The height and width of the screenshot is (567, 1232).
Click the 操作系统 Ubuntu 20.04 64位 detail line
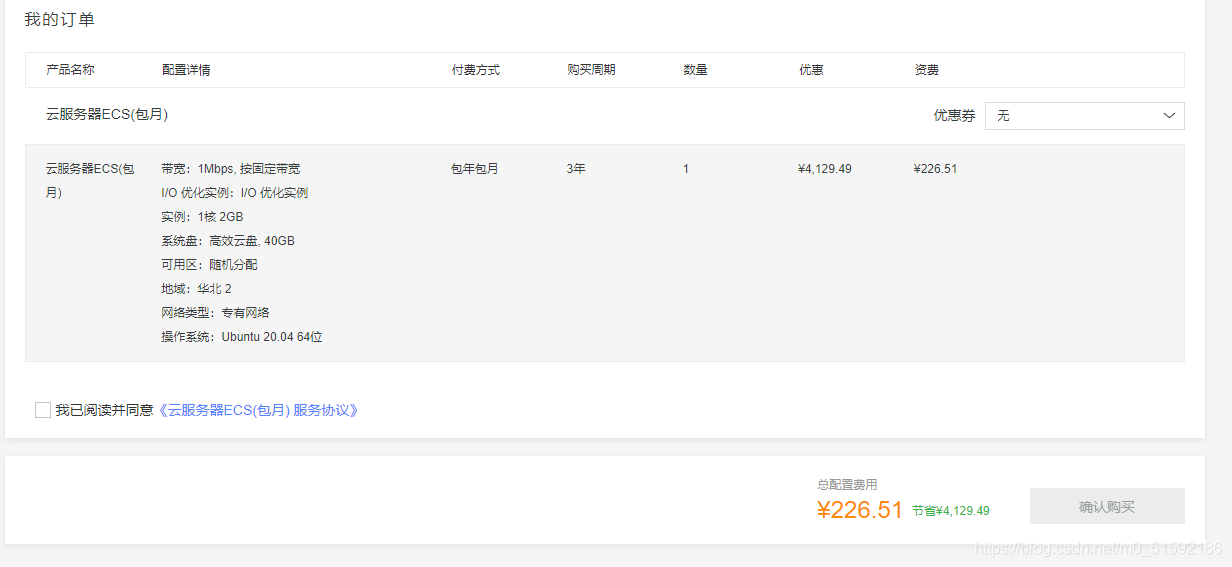click(x=242, y=337)
